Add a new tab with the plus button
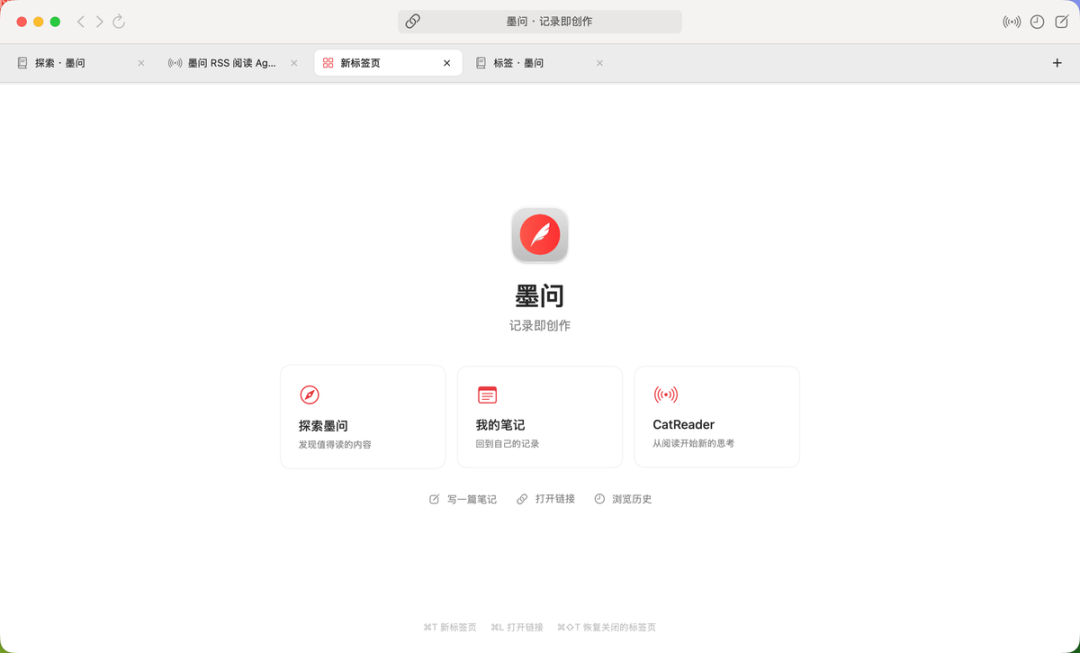This screenshot has height=653, width=1080. [x=1057, y=63]
